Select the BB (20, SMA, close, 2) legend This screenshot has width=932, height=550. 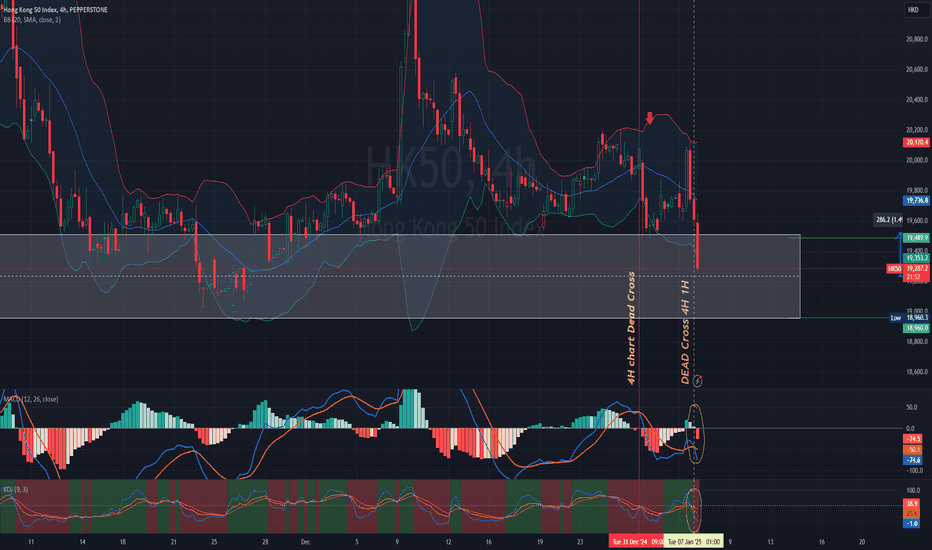(x=32, y=20)
